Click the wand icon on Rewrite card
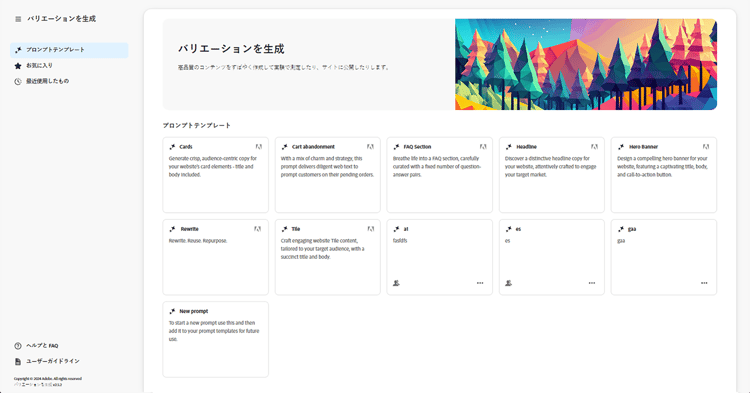 [x=173, y=229]
